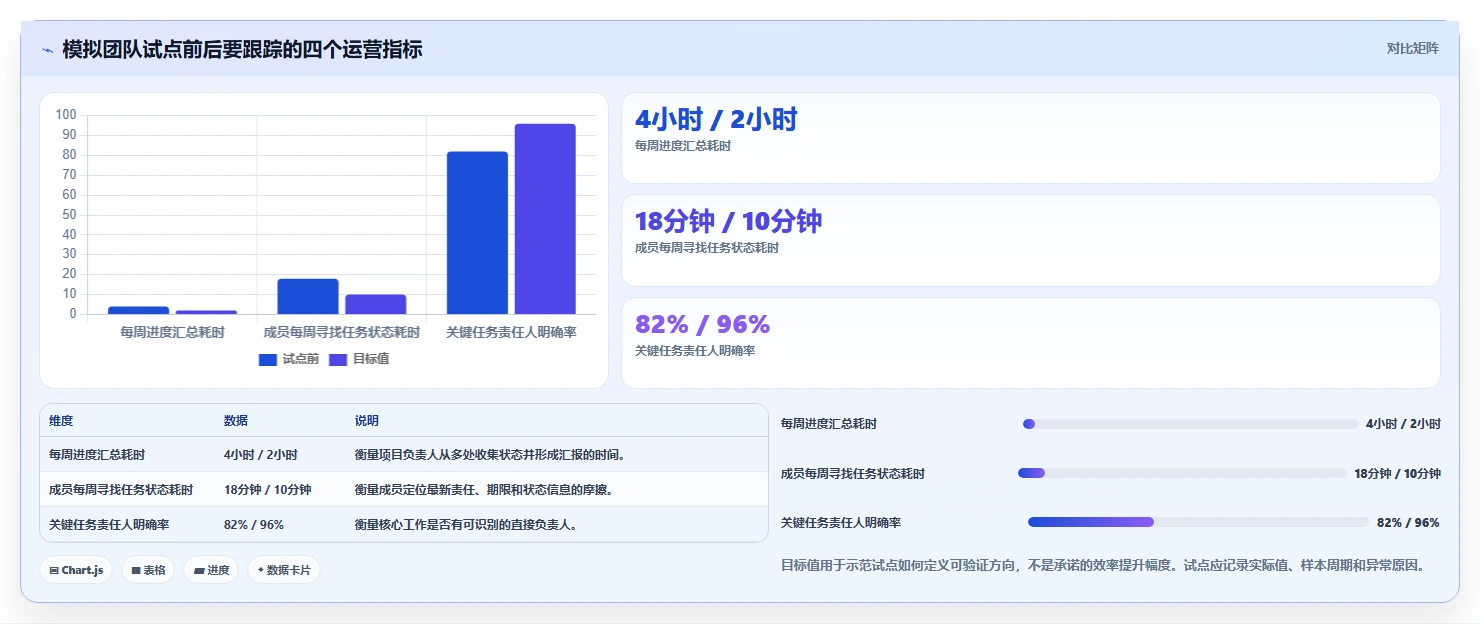Click the 18分钟 / 10分钟 value beside the progress bar
Viewport: 1480px width, 624px height.
click(1397, 474)
